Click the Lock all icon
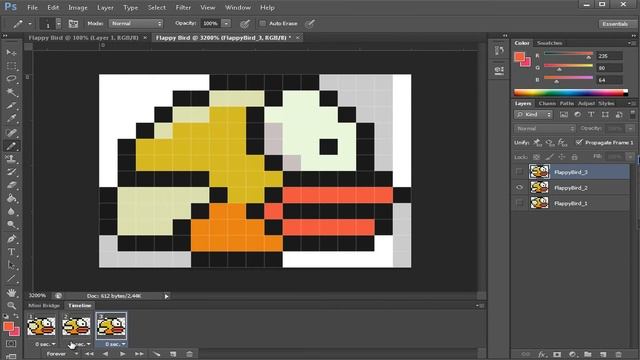This screenshot has height=360, width=640. 574,157
